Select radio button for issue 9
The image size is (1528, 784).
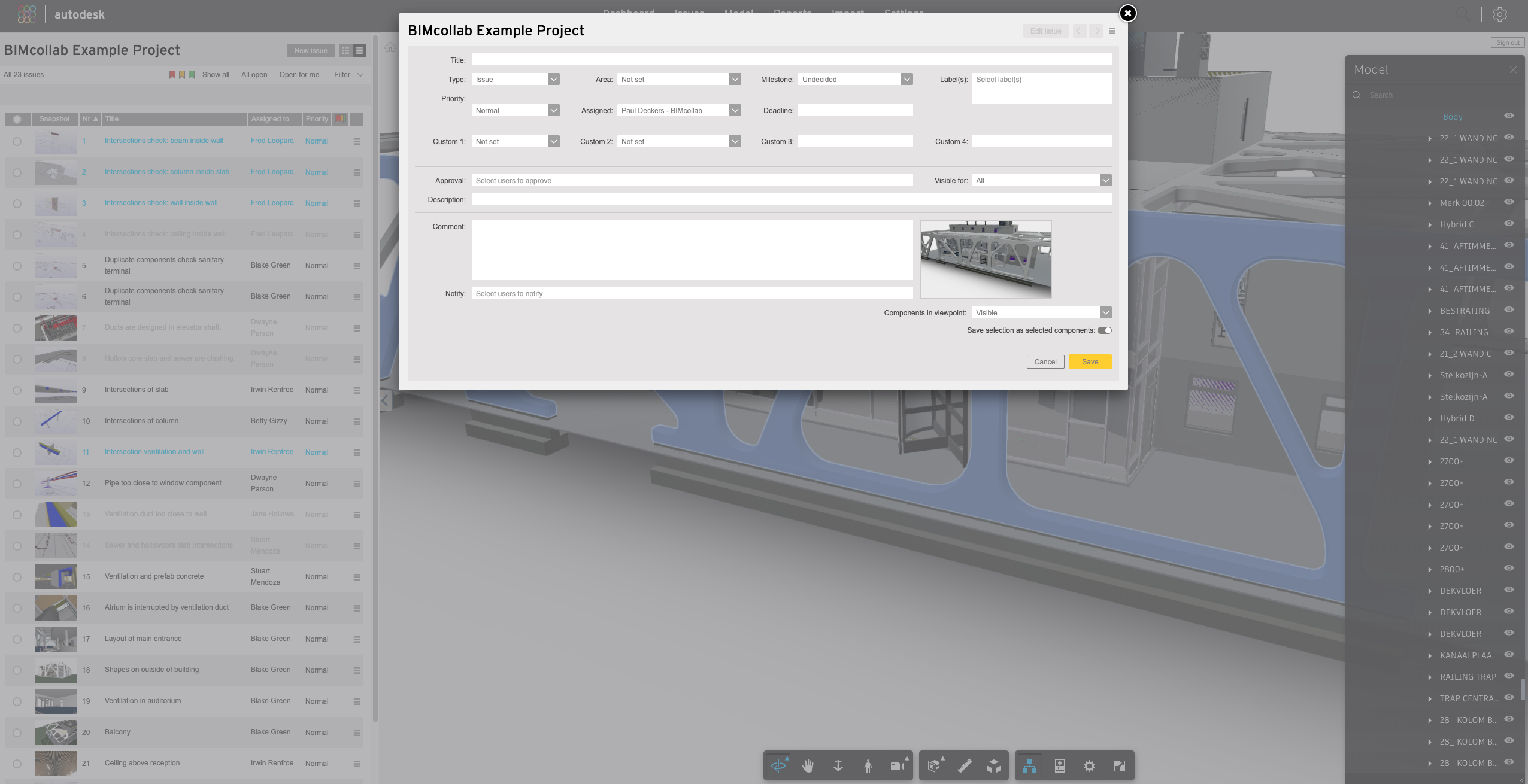pyautogui.click(x=17, y=390)
